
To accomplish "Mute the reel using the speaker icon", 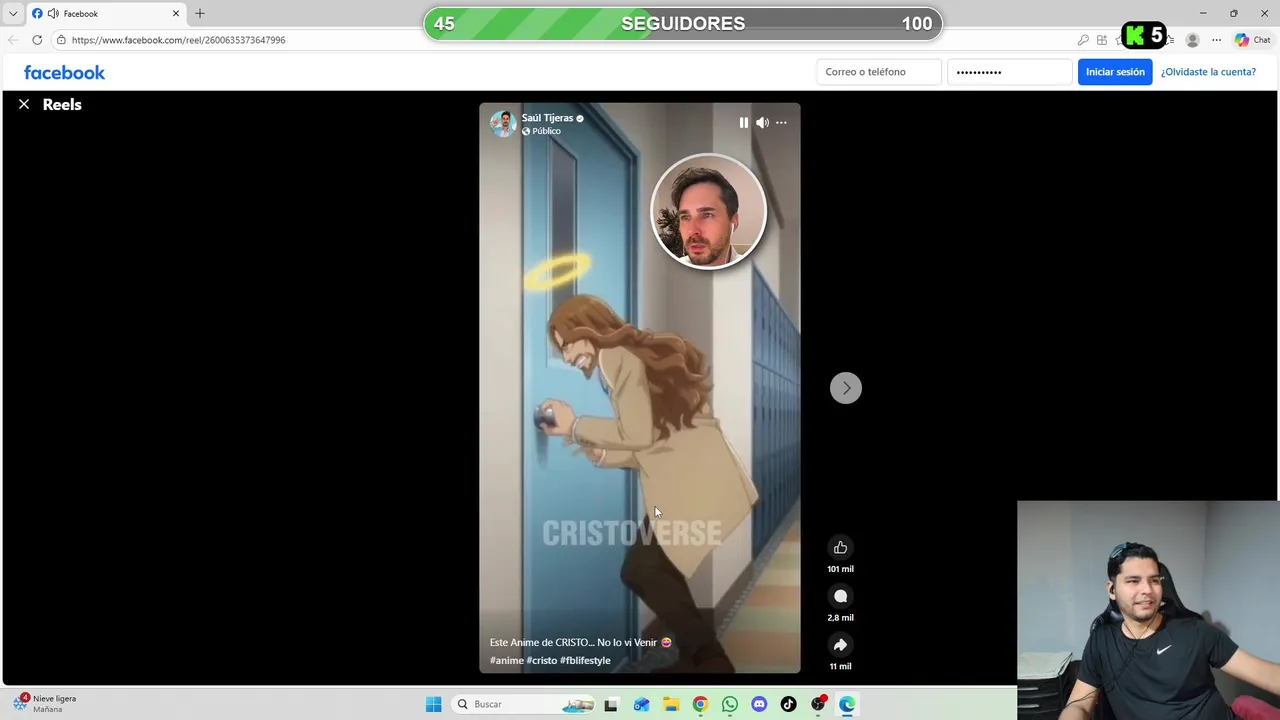I will (x=762, y=122).
